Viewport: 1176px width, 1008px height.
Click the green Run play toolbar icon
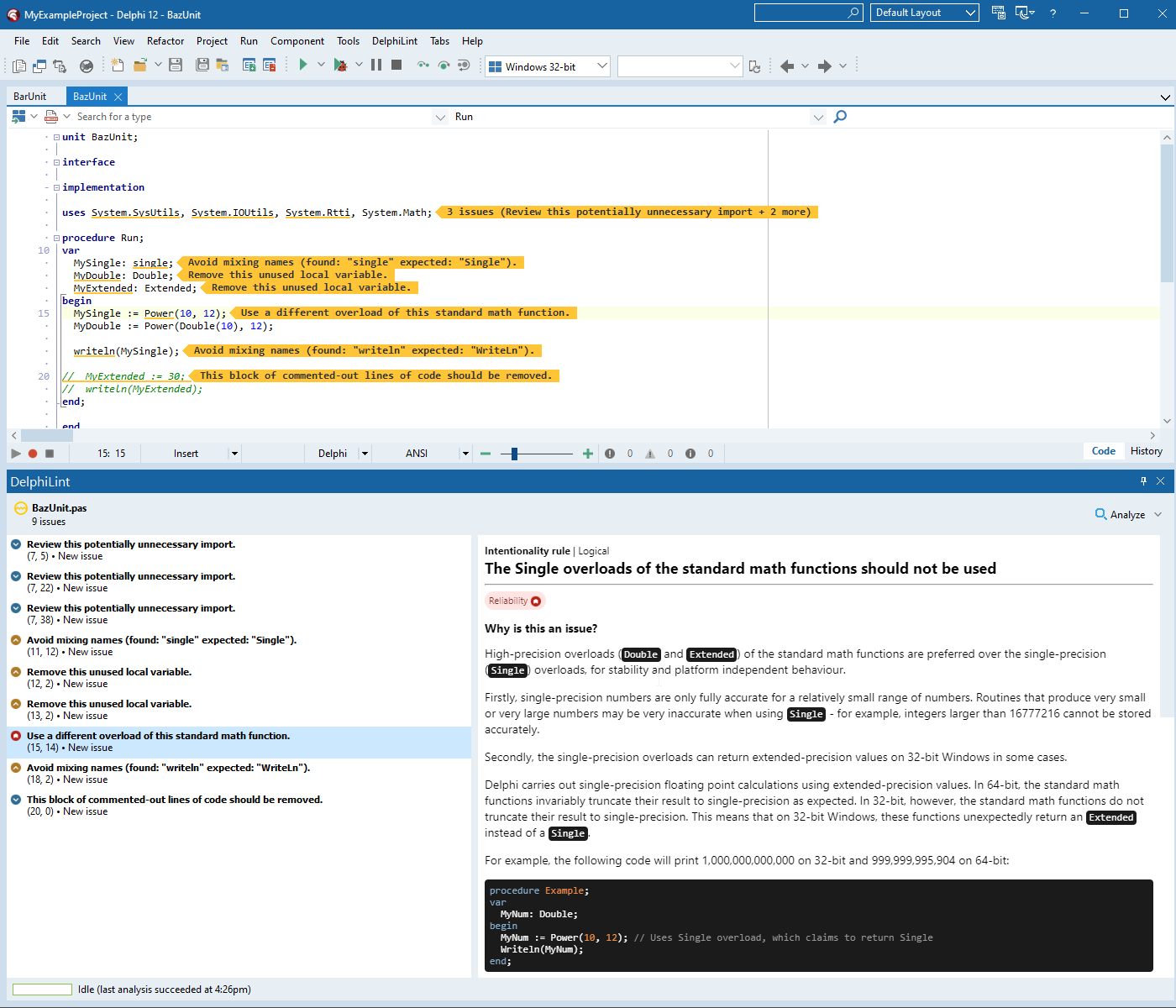[x=303, y=65]
